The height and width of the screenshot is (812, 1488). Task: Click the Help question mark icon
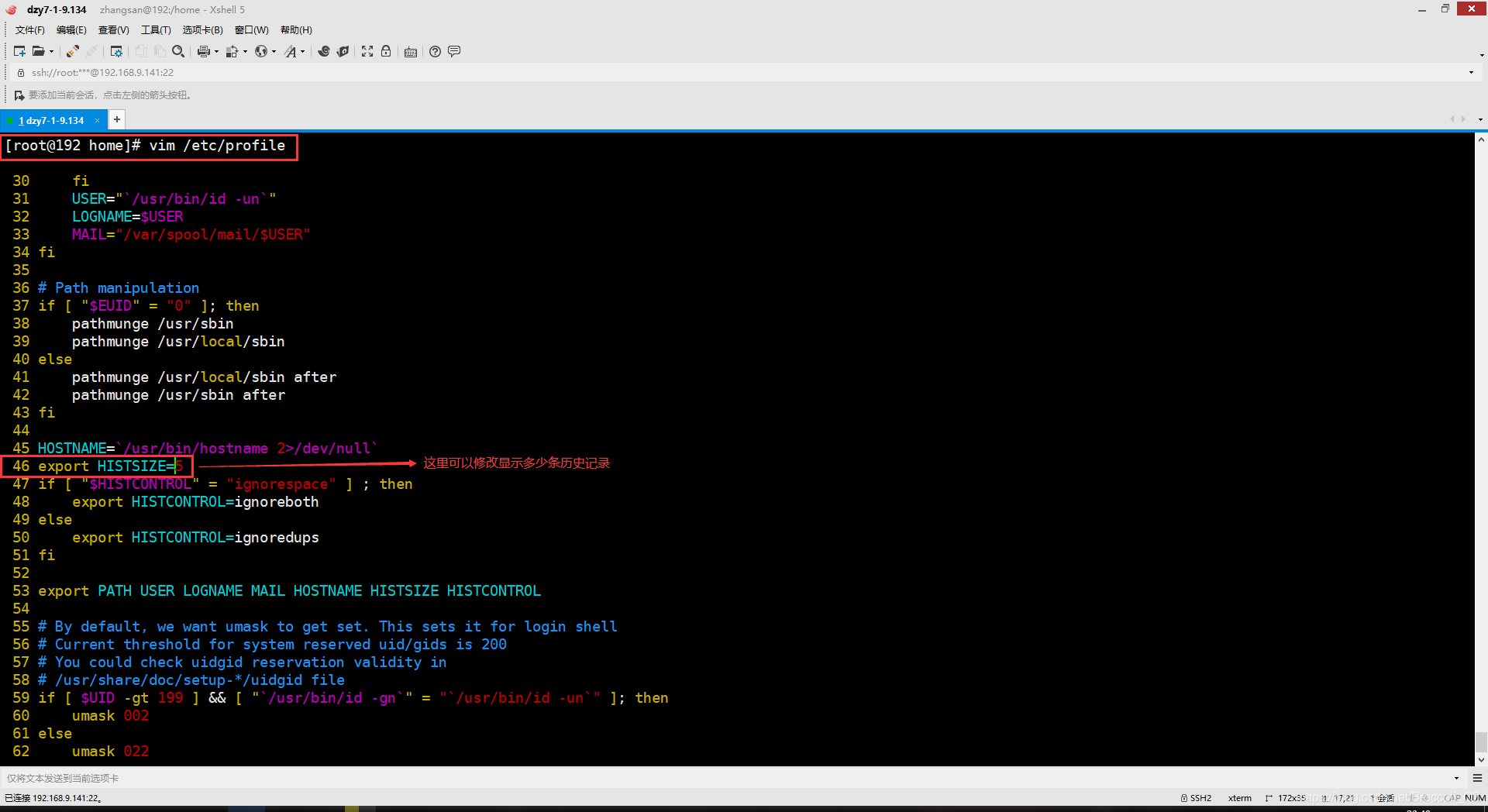[436, 51]
